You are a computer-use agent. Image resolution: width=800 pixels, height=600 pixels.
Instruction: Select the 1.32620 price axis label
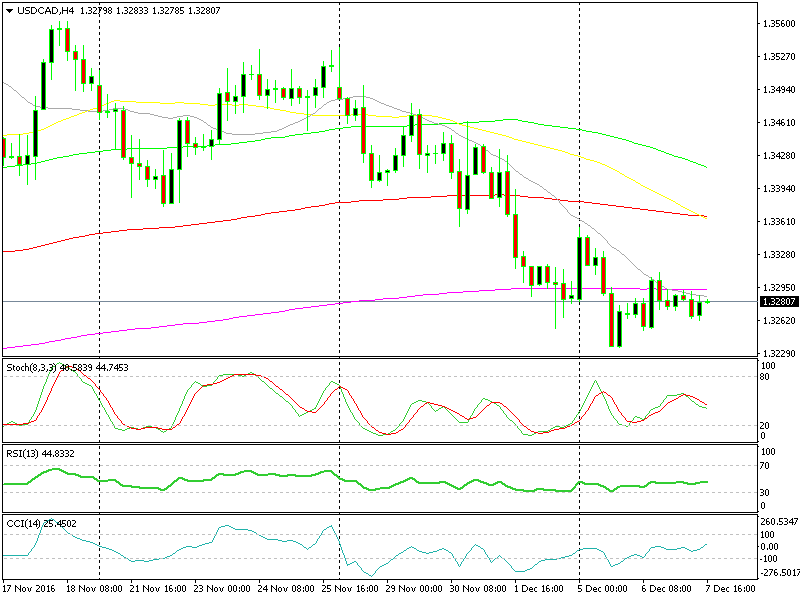779,320
